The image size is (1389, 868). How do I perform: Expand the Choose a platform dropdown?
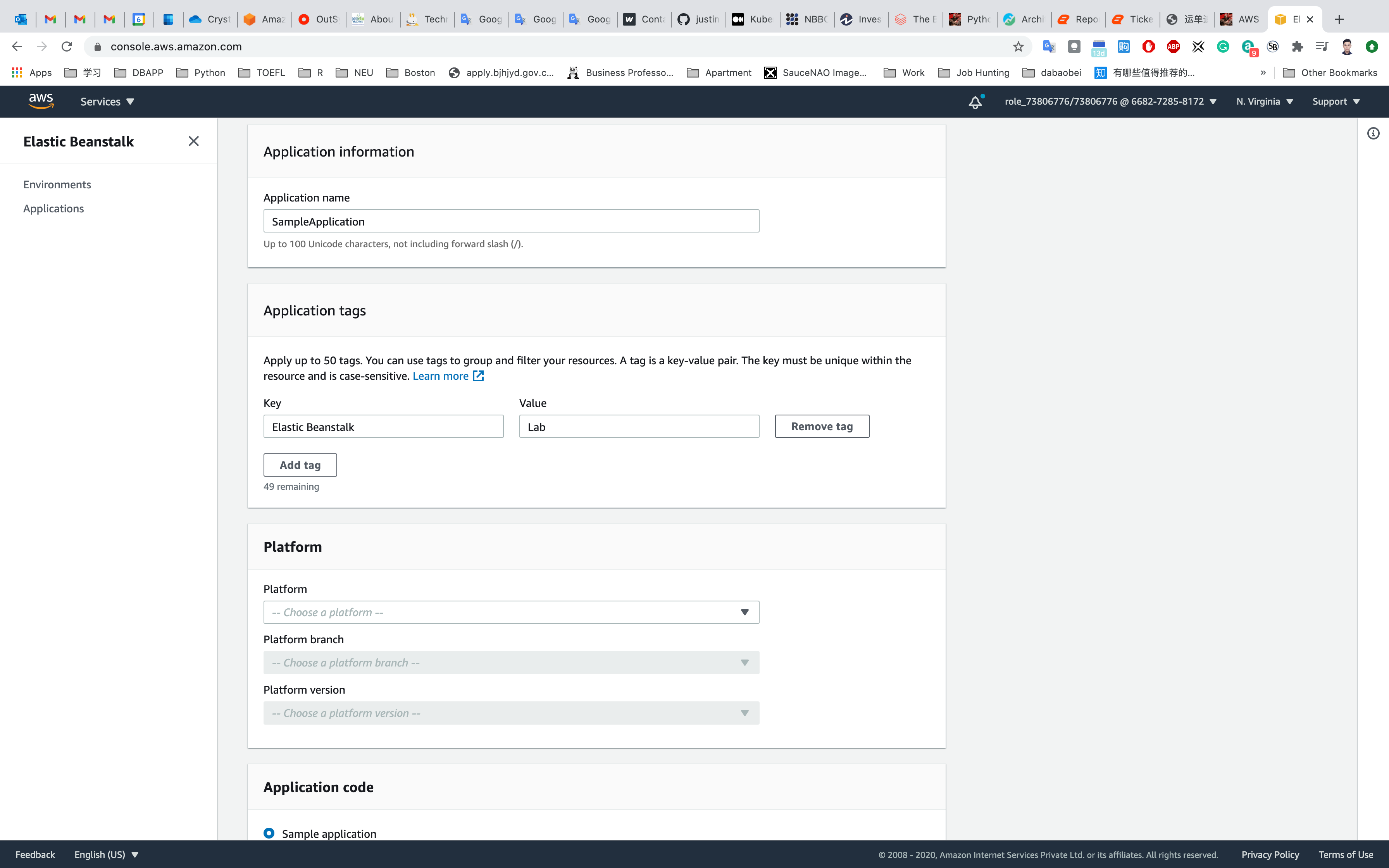511,612
